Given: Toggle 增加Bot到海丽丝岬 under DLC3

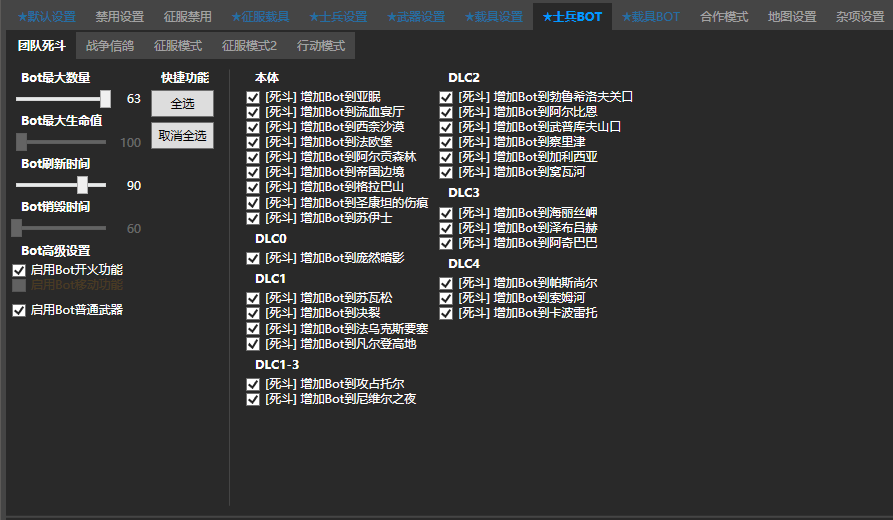Looking at the screenshot, I should click(446, 213).
